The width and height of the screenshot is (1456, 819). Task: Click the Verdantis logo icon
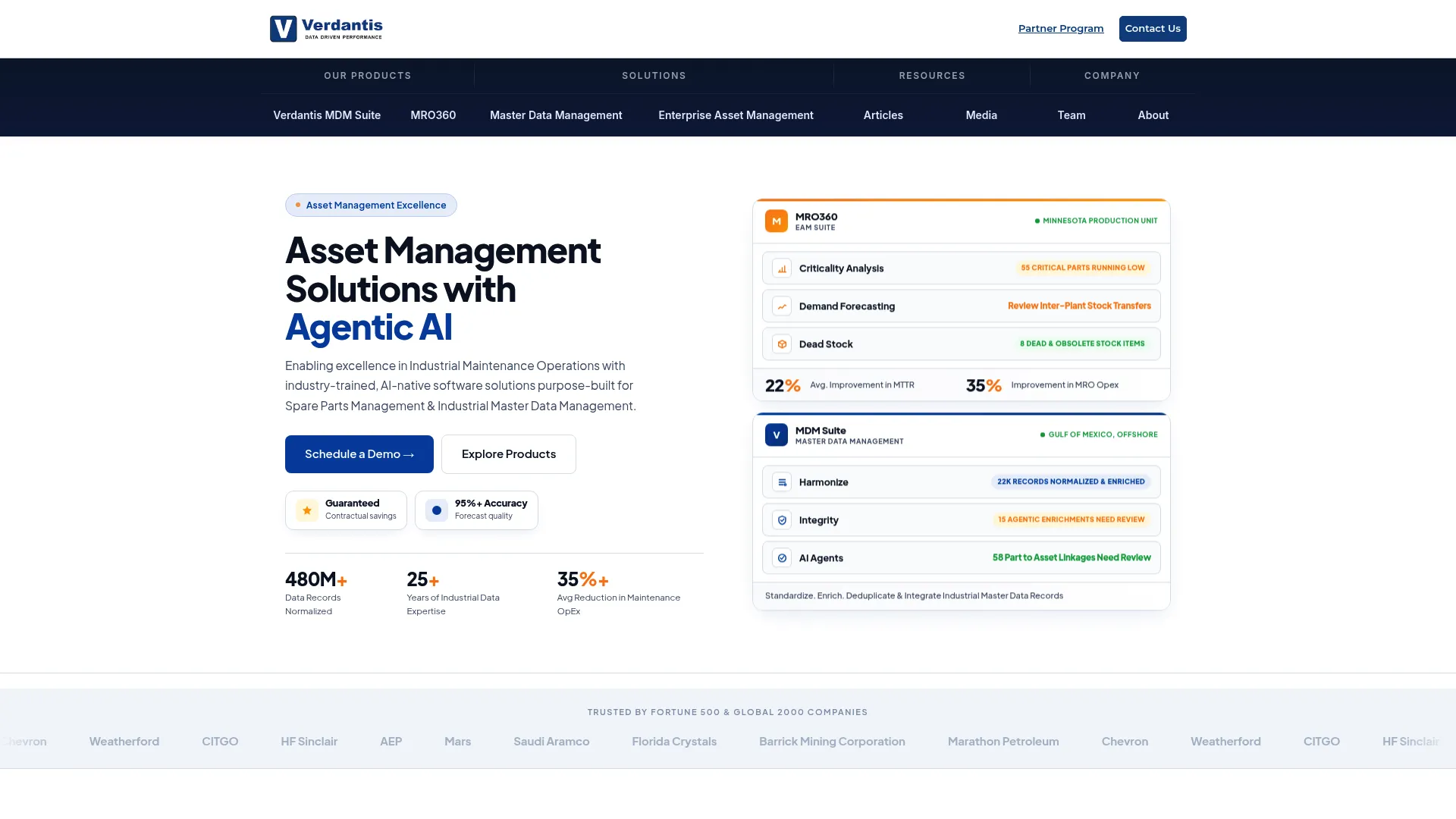283,29
